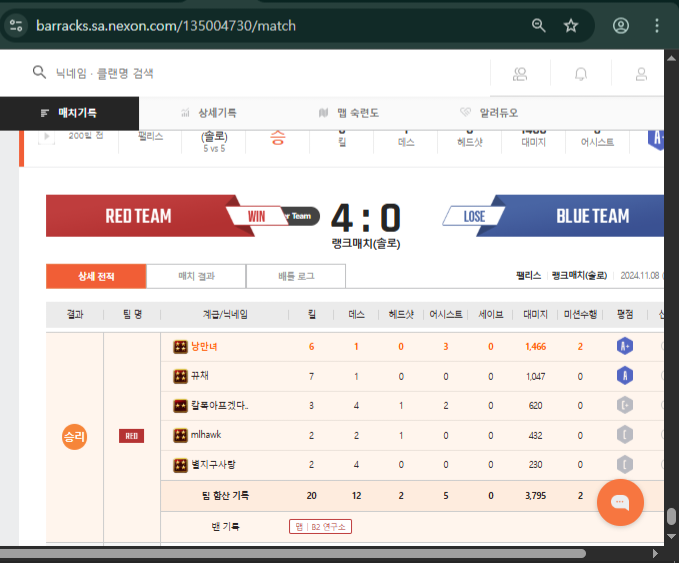Image resolution: width=679 pixels, height=563 pixels.
Task: Switch to the 상세기록 tab
Action: click(x=208, y=113)
